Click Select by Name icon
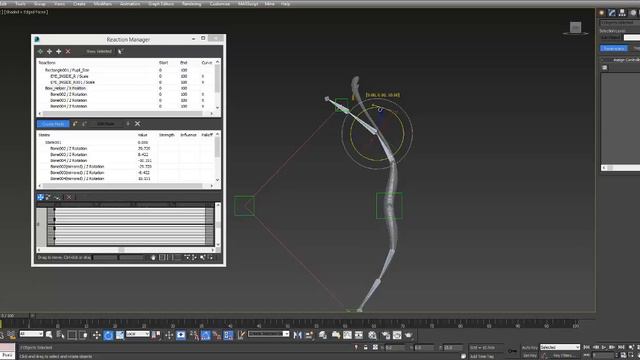This screenshot has height=360, width=640. click(60, 335)
